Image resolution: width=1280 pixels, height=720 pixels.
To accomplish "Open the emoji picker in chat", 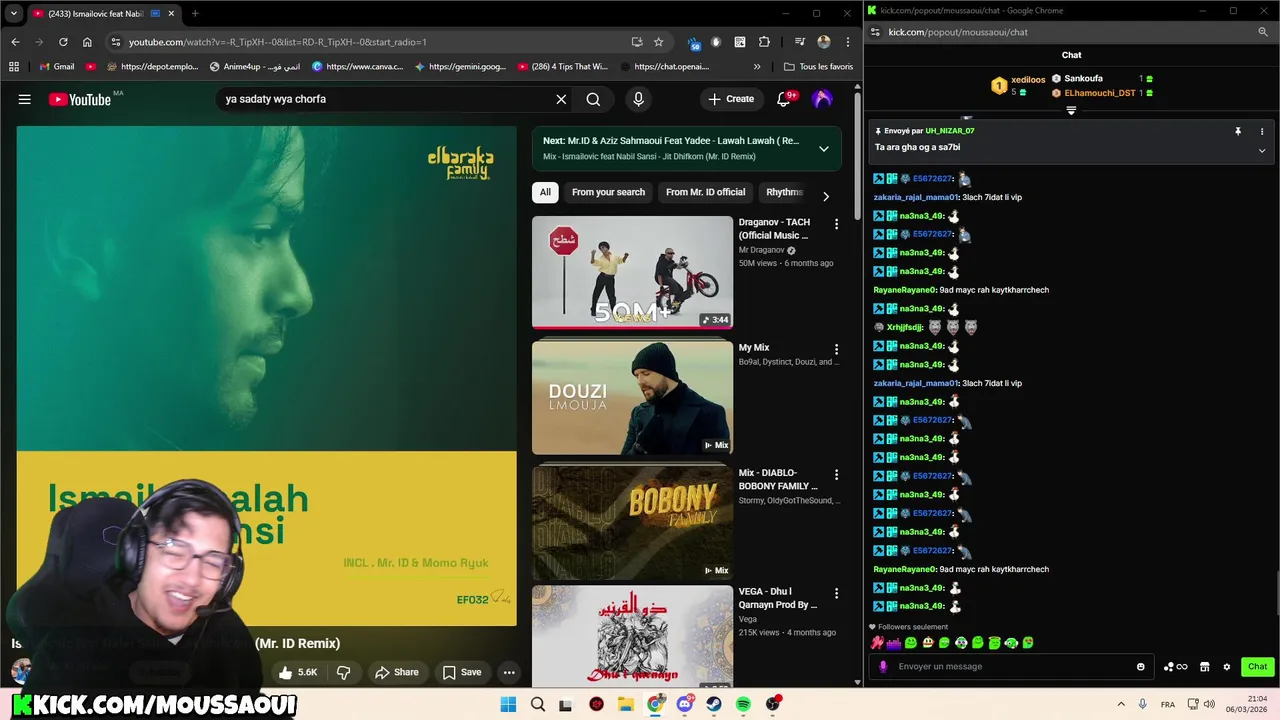I will point(1140,667).
